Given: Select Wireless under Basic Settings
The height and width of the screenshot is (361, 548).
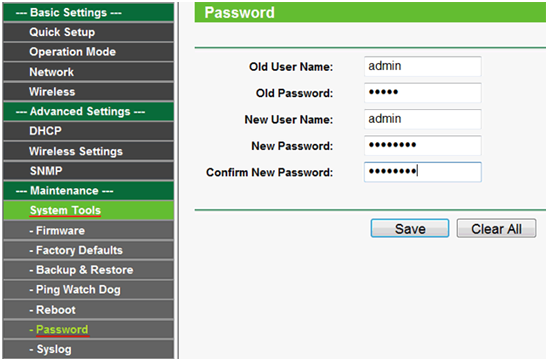Looking at the screenshot, I should tap(88, 92).
